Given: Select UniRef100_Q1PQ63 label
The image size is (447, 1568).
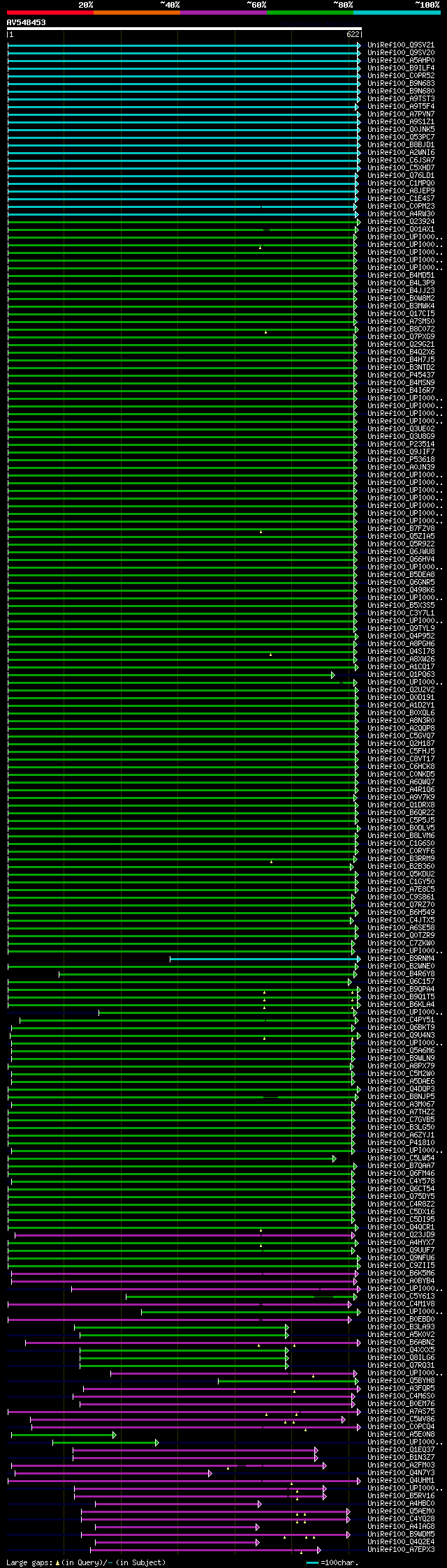Looking at the screenshot, I should coord(401,675).
